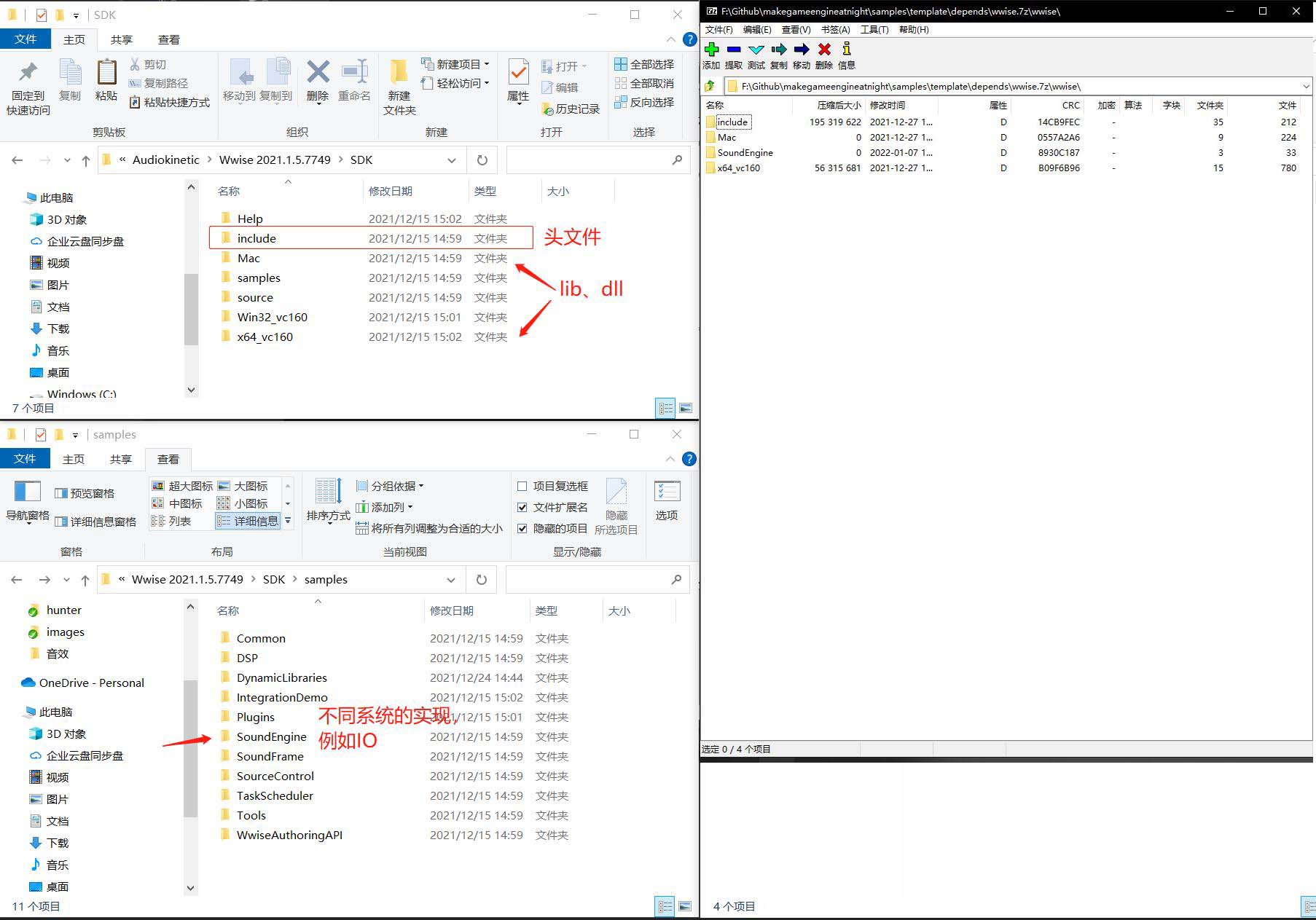Switch to 共享 tab in samples window
This screenshot has width=1316, height=920.
(x=121, y=460)
